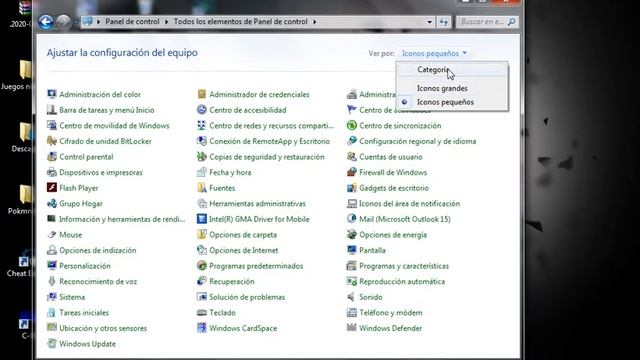Open Gadgets de escritorio link
This screenshot has width=640, height=360.
(394, 188)
